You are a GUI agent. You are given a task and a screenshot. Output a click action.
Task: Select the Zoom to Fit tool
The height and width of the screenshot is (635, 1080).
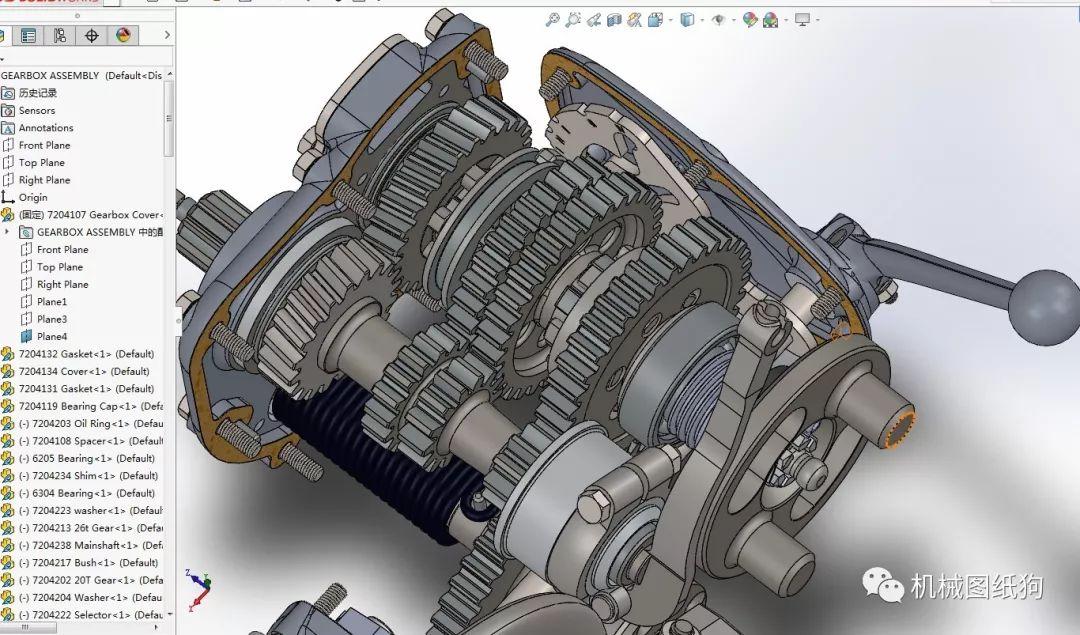552,18
